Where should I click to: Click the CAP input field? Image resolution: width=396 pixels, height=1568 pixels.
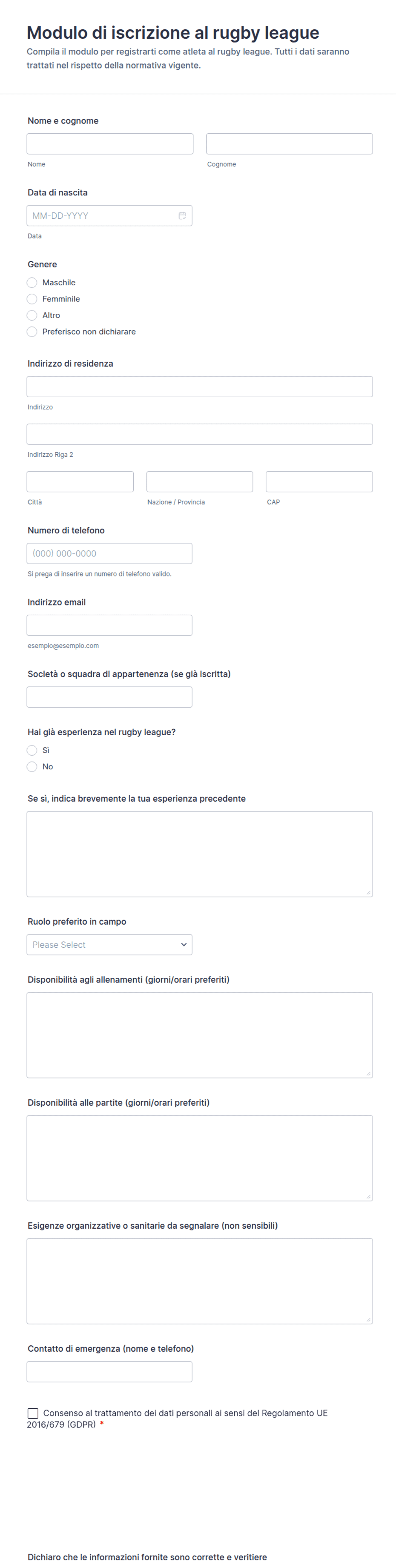click(319, 482)
